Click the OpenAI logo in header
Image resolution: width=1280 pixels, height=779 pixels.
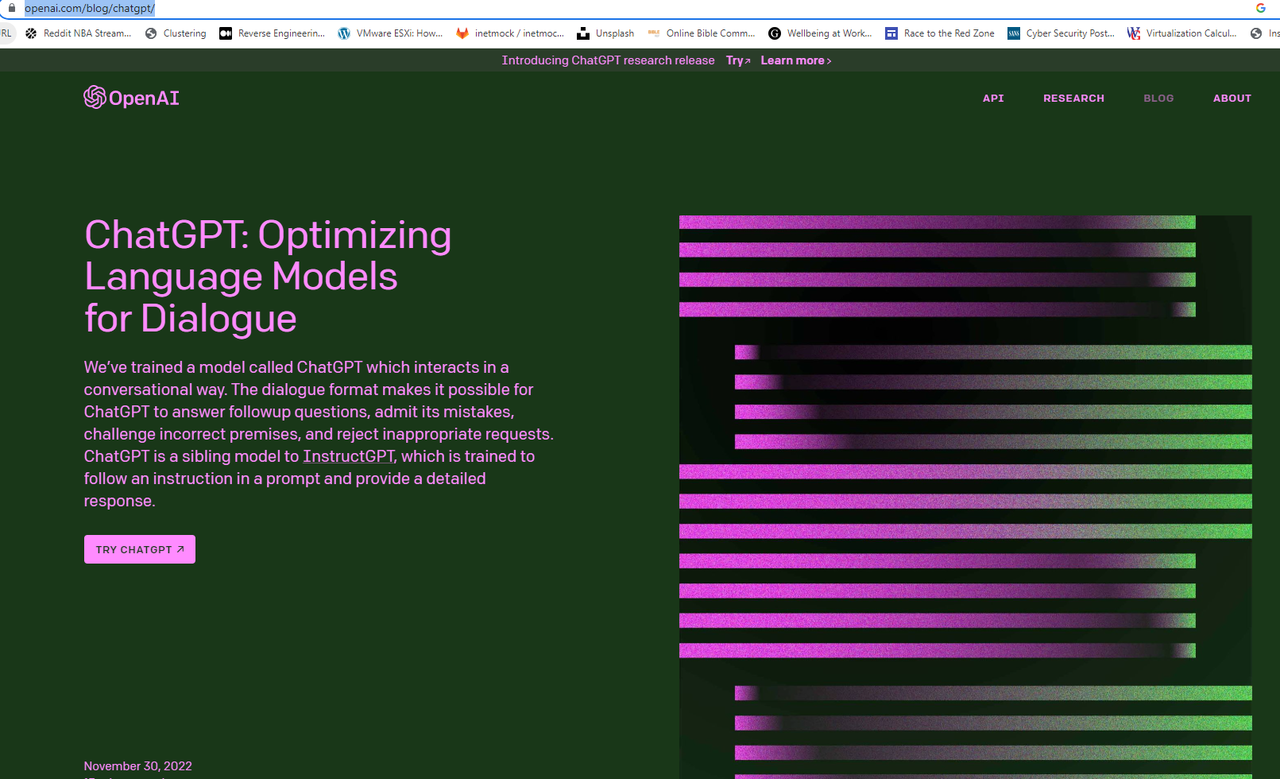click(131, 98)
